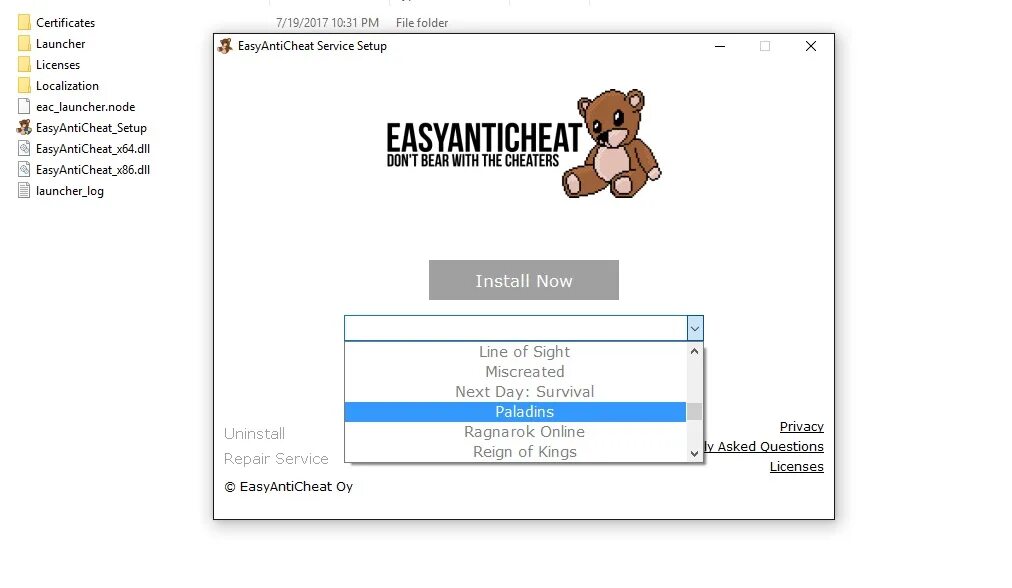Click the EasyAntiCheat_x86.dll file icon
The height and width of the screenshot is (588, 1012).
(x=24, y=170)
